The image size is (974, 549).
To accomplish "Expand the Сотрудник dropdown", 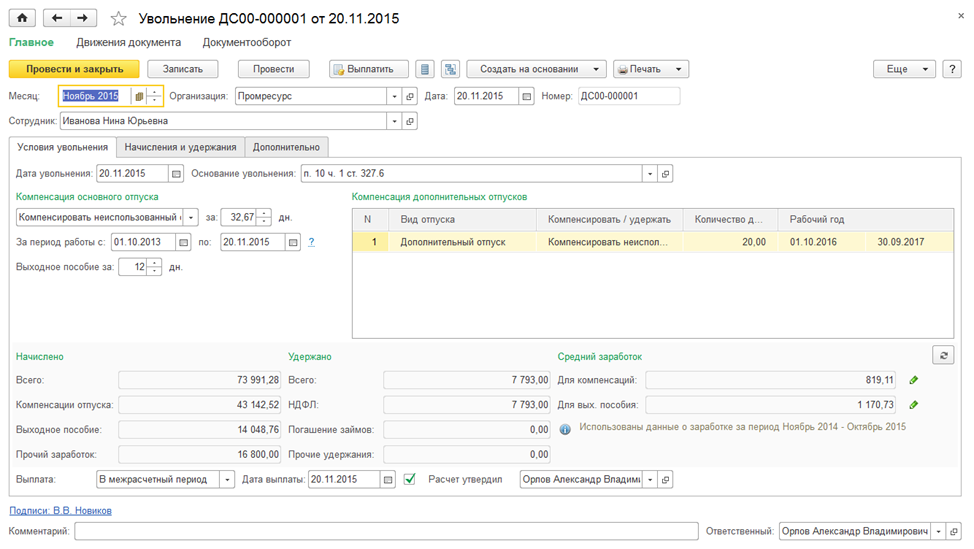I will pos(394,121).
